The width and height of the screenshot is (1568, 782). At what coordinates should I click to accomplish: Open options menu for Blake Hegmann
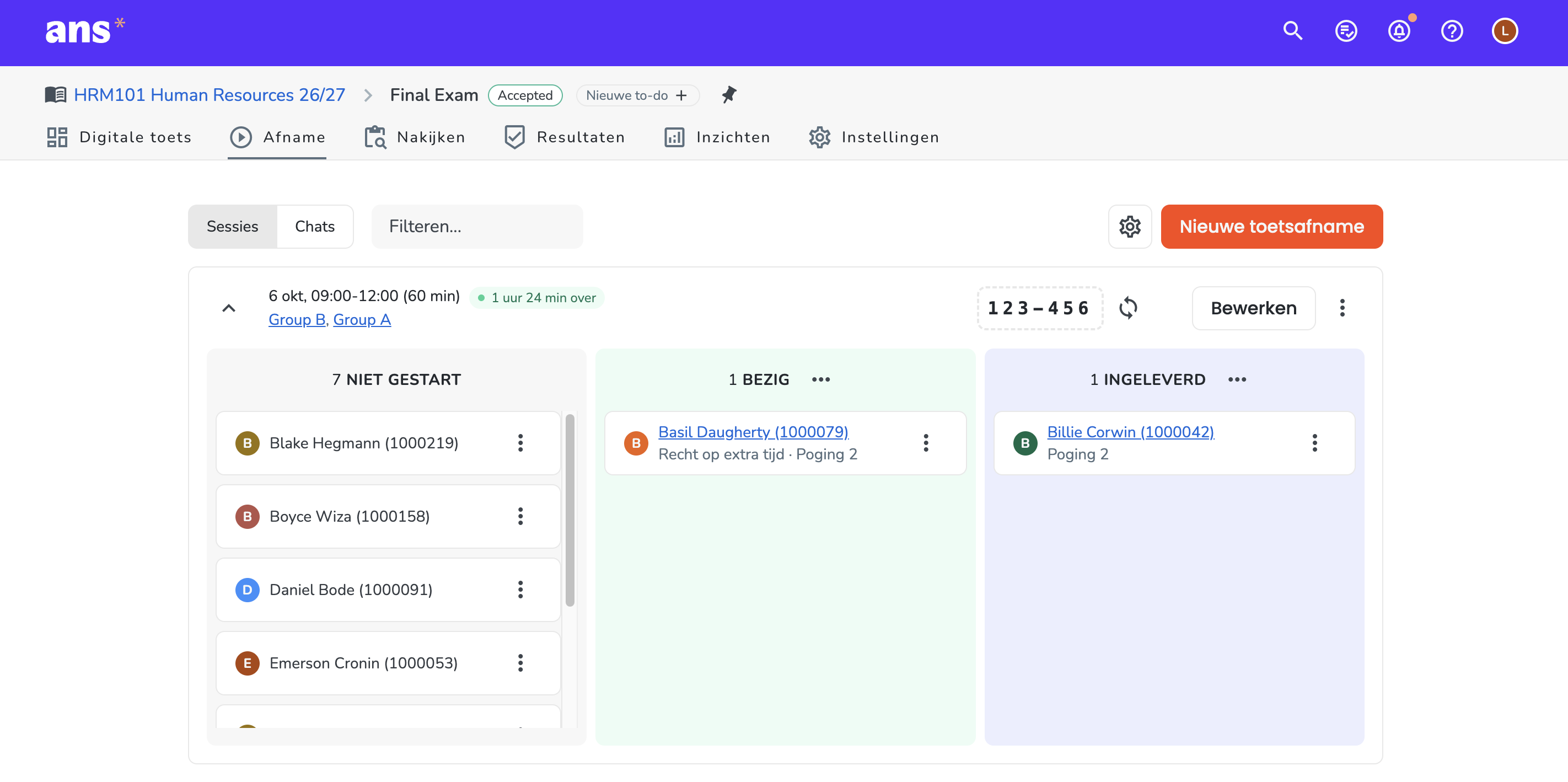(520, 443)
